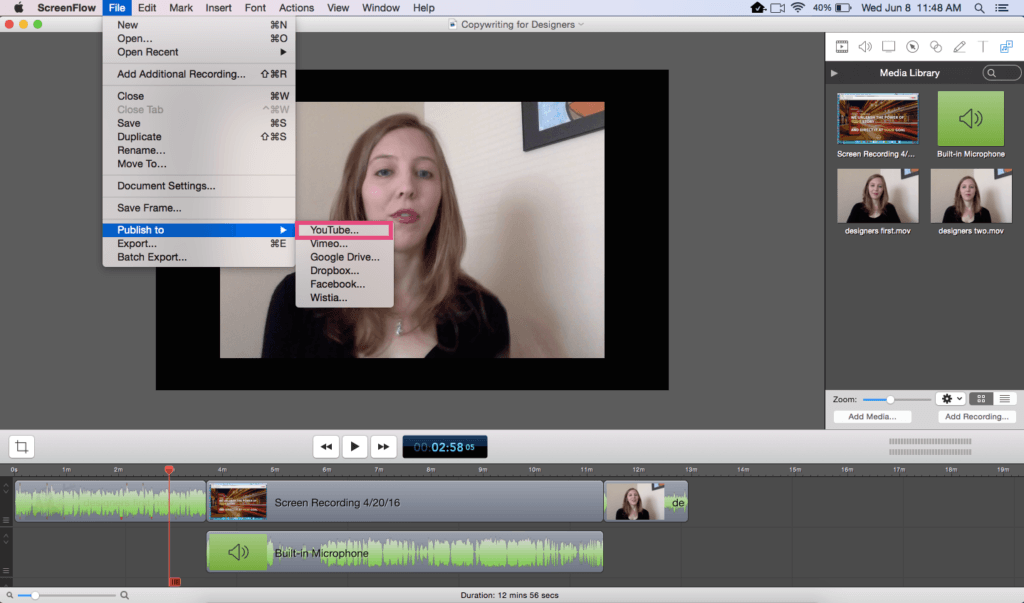Toggle the second track height arrows
Image resolution: width=1024 pixels, height=603 pixels.
click(x=6, y=538)
